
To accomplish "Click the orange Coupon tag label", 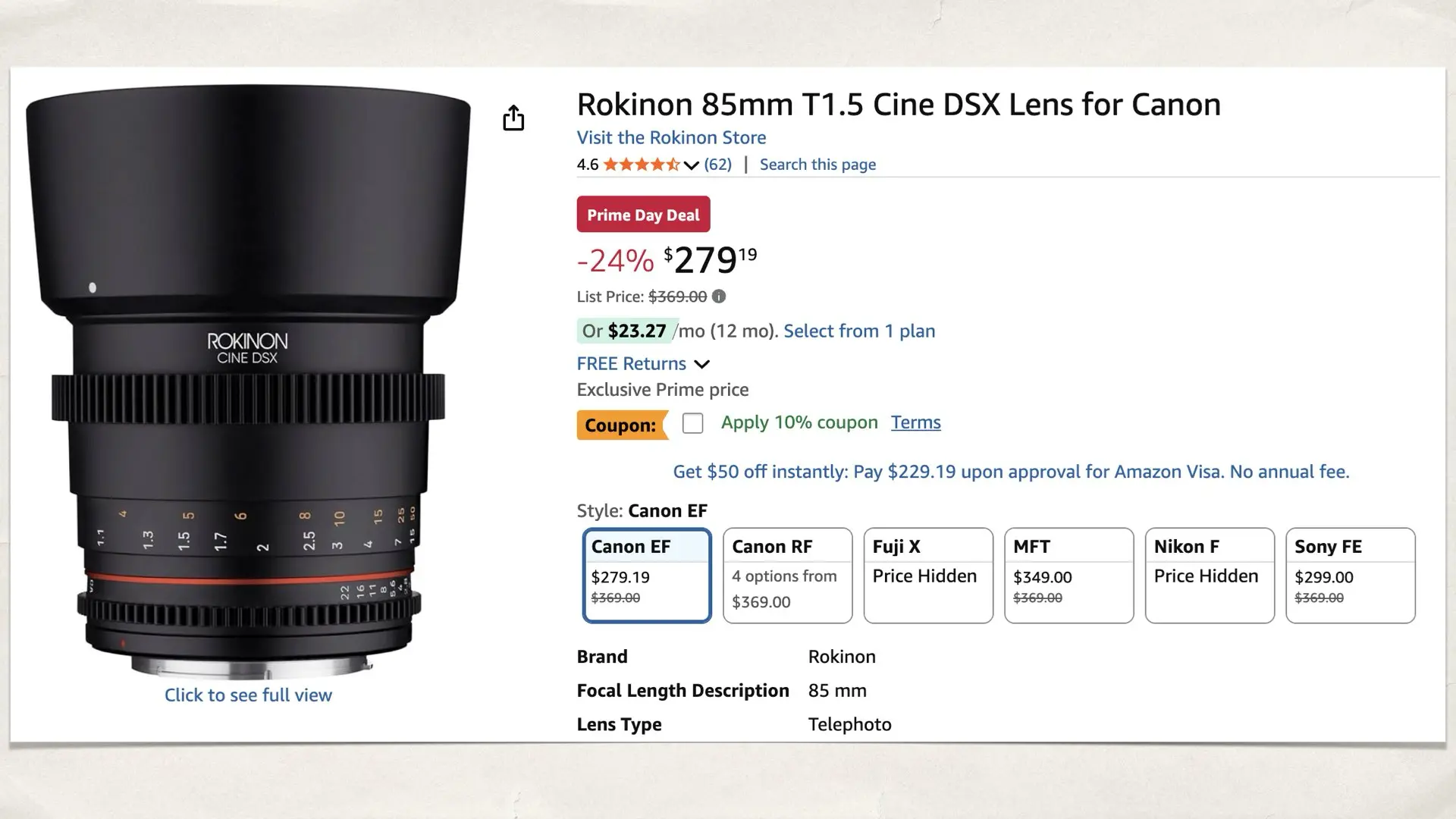I will 620,425.
